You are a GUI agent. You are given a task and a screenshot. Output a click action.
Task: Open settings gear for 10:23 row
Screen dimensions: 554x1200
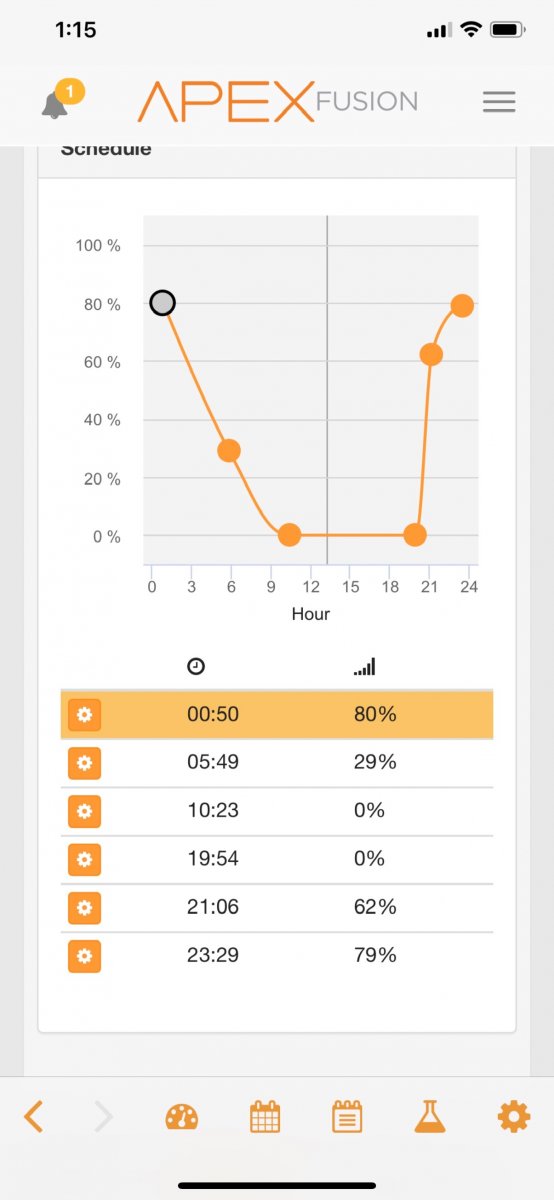(x=85, y=811)
